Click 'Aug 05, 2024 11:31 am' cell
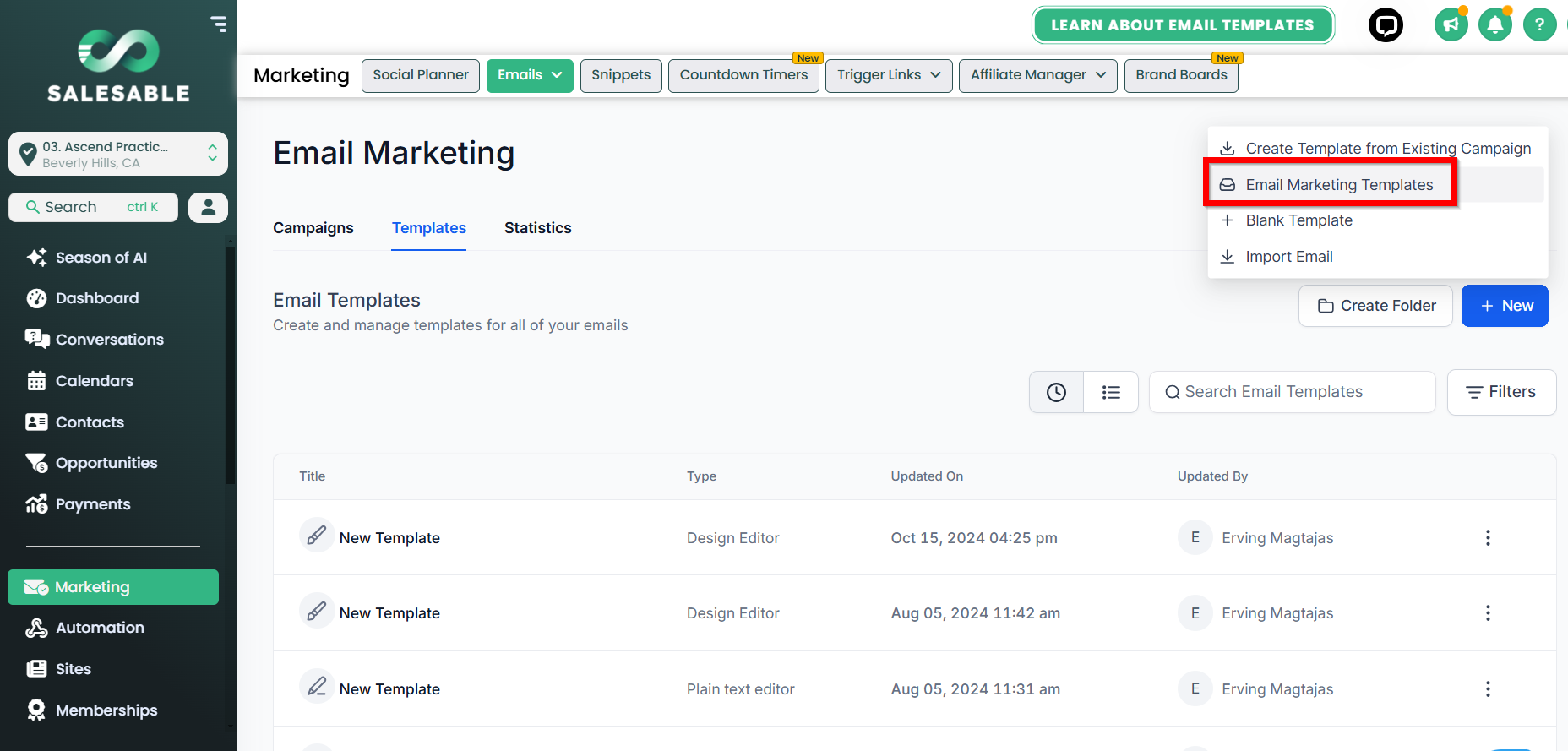 (975, 689)
